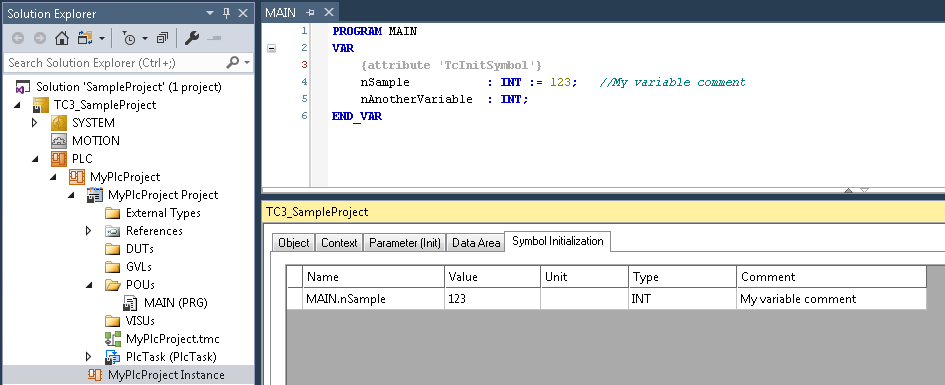The width and height of the screenshot is (945, 385).
Task: Click the DUTs folder icon
Action: [113, 249]
